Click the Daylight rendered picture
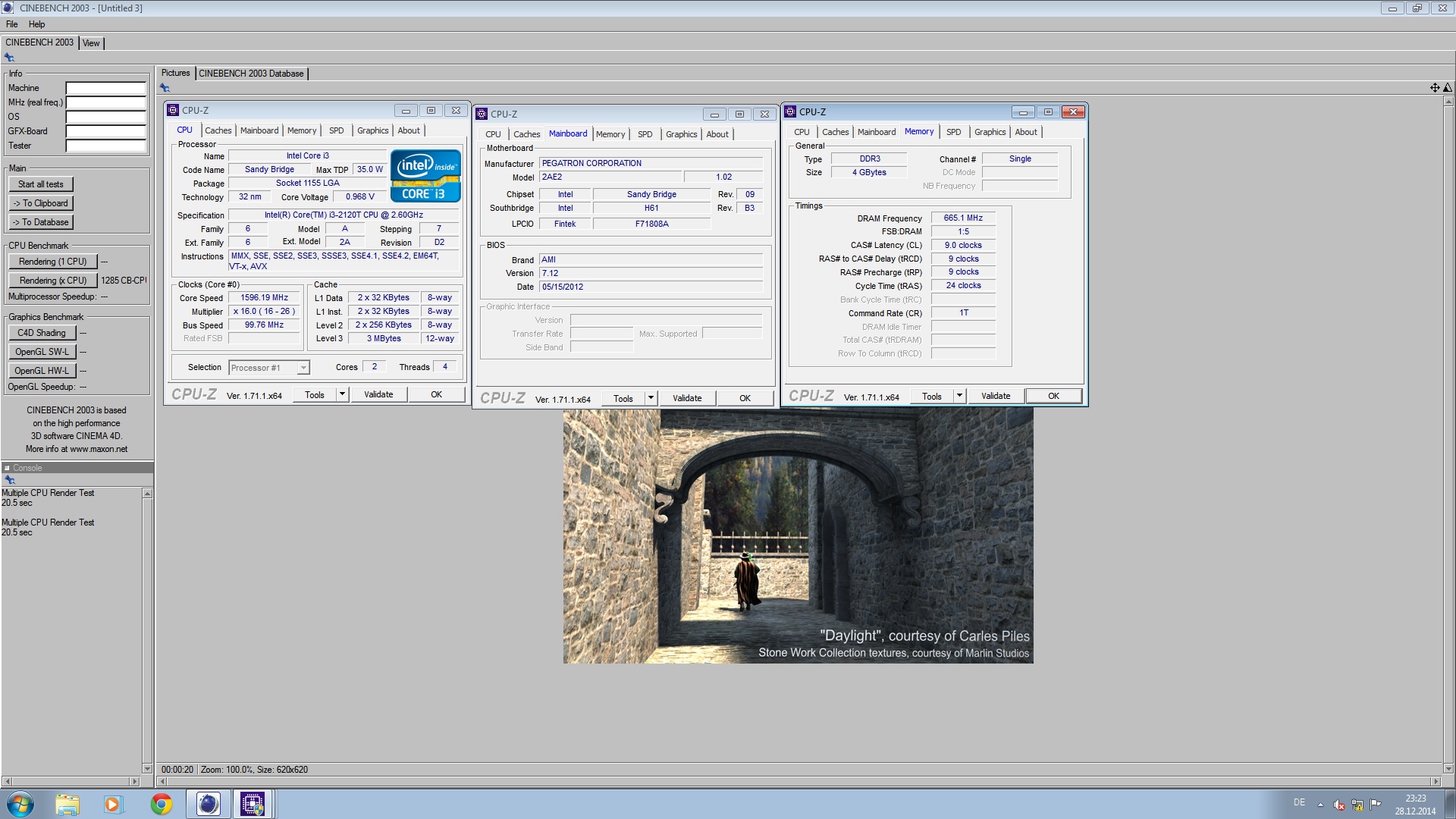 pos(798,535)
